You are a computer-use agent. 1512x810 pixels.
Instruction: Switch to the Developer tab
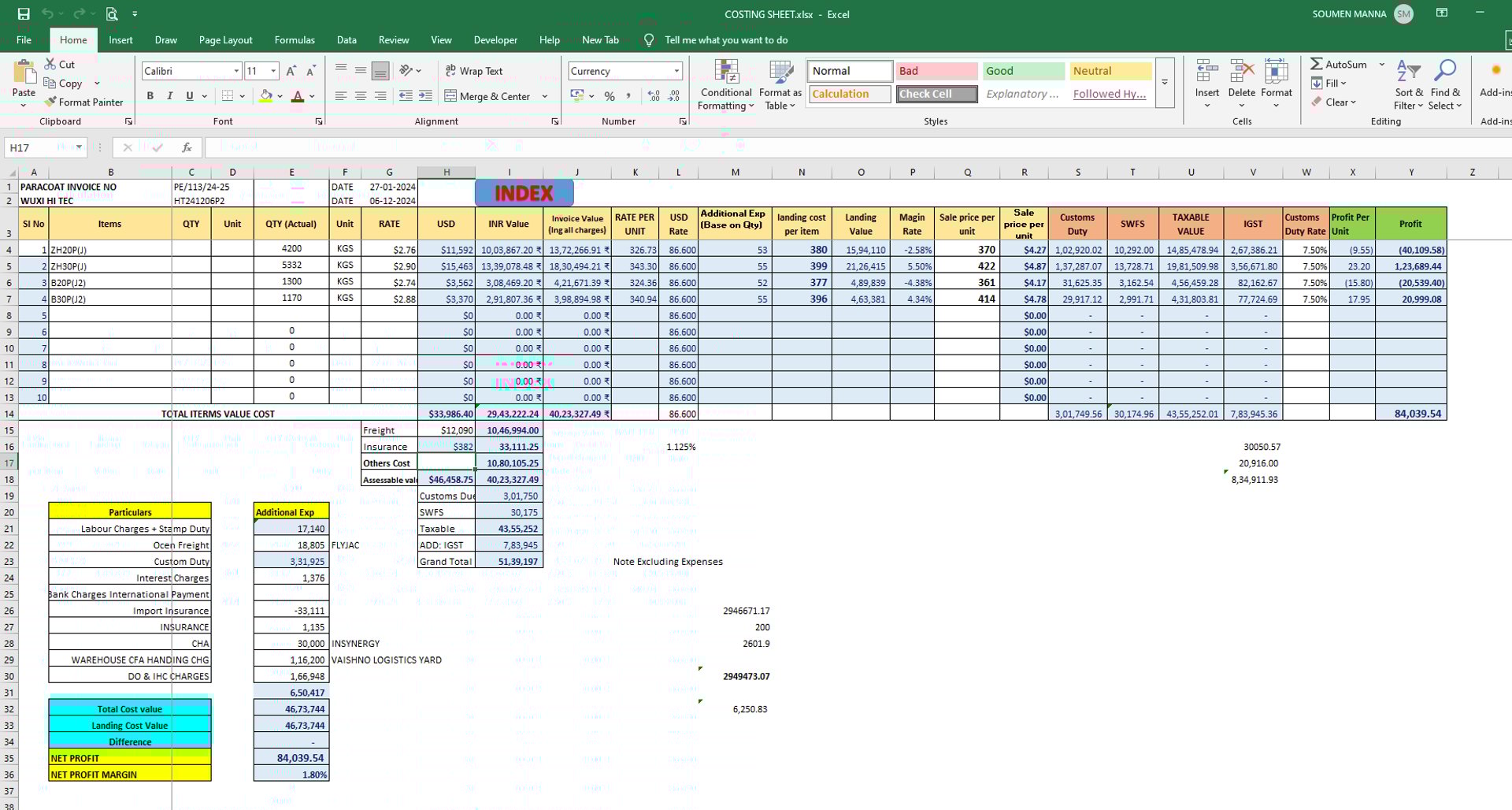point(495,40)
